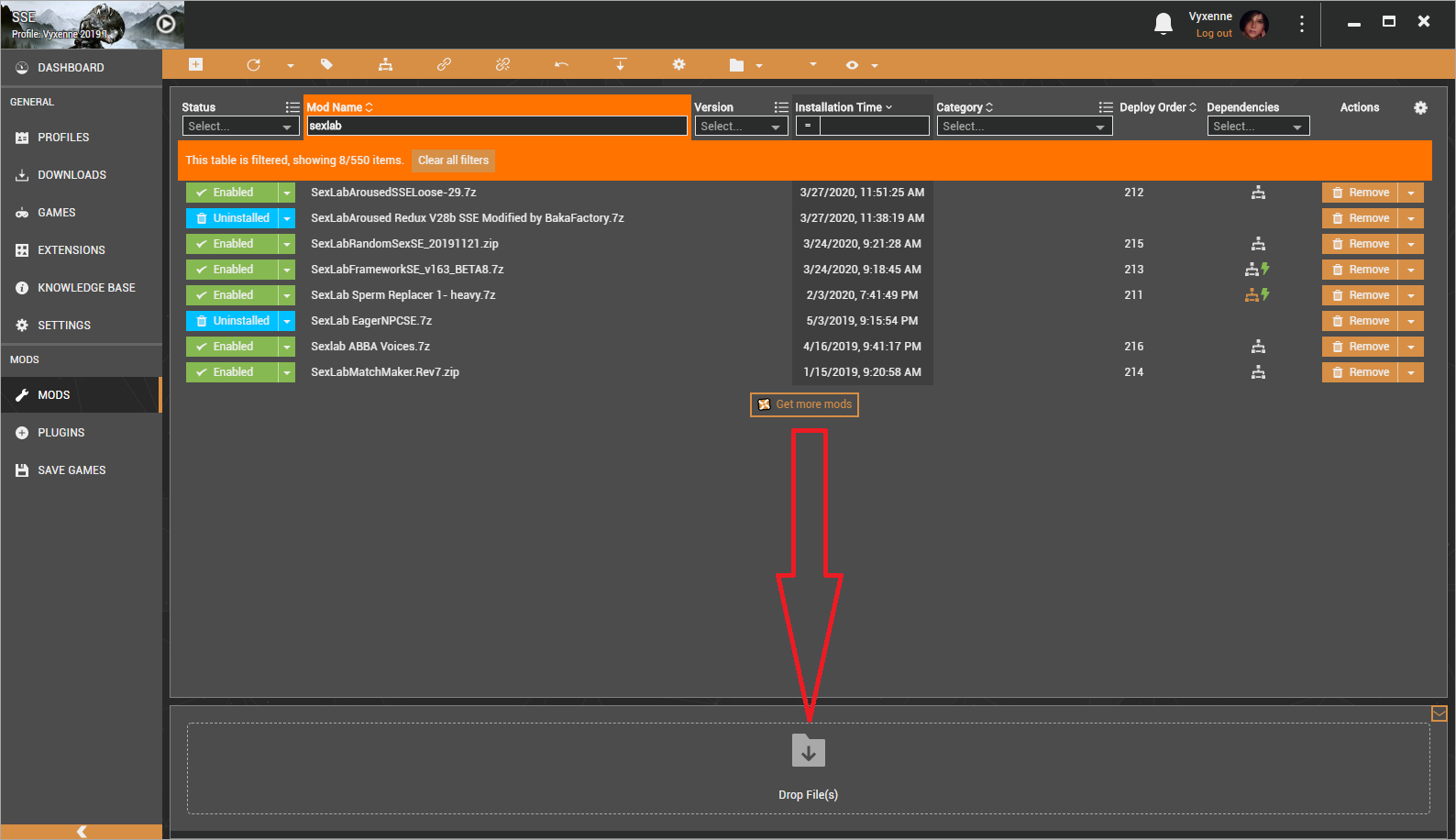Click the folder icon in the toolbar
The image size is (1456, 840).
tap(736, 65)
